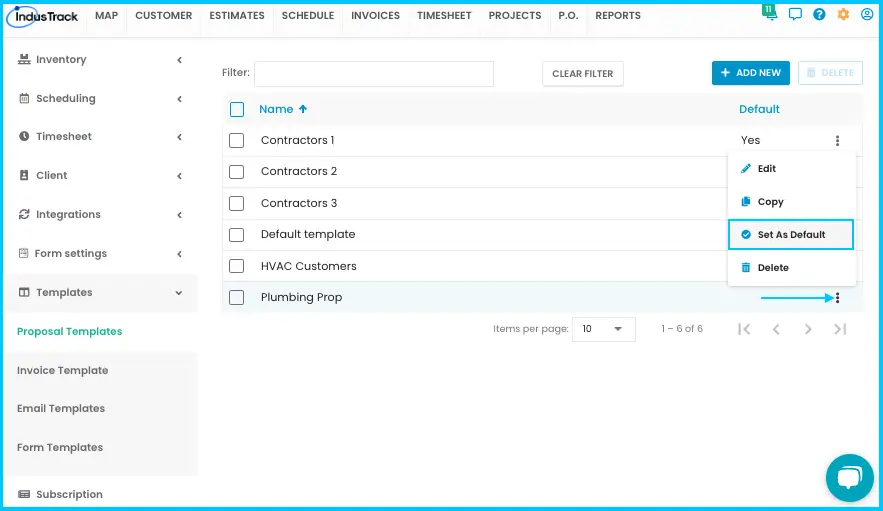This screenshot has height=511, width=883.
Task: Click the HVAC Customers template name
Action: [x=309, y=266]
